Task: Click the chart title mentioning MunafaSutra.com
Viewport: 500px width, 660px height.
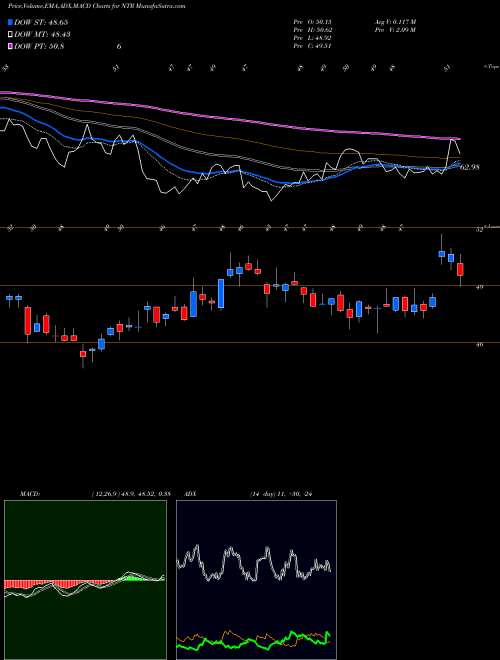Action: [97, 6]
